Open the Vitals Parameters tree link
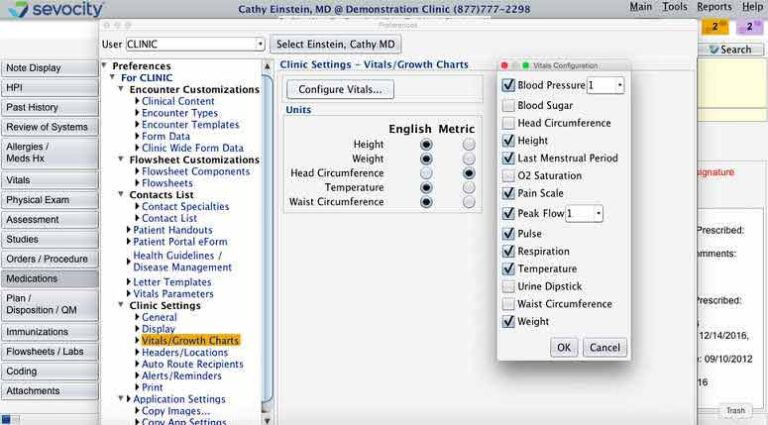The height and width of the screenshot is (425, 768). (173, 294)
